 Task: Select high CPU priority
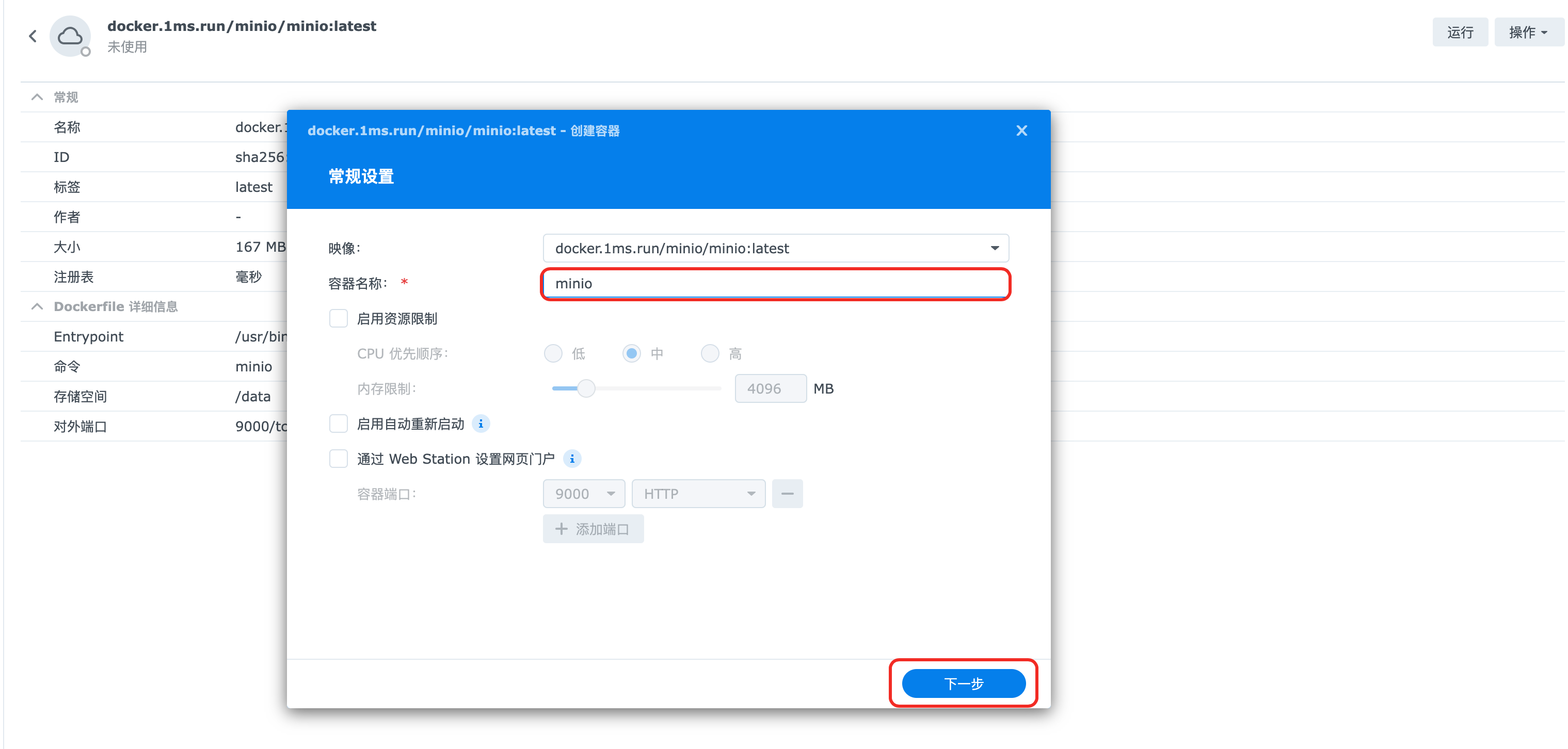click(x=710, y=353)
